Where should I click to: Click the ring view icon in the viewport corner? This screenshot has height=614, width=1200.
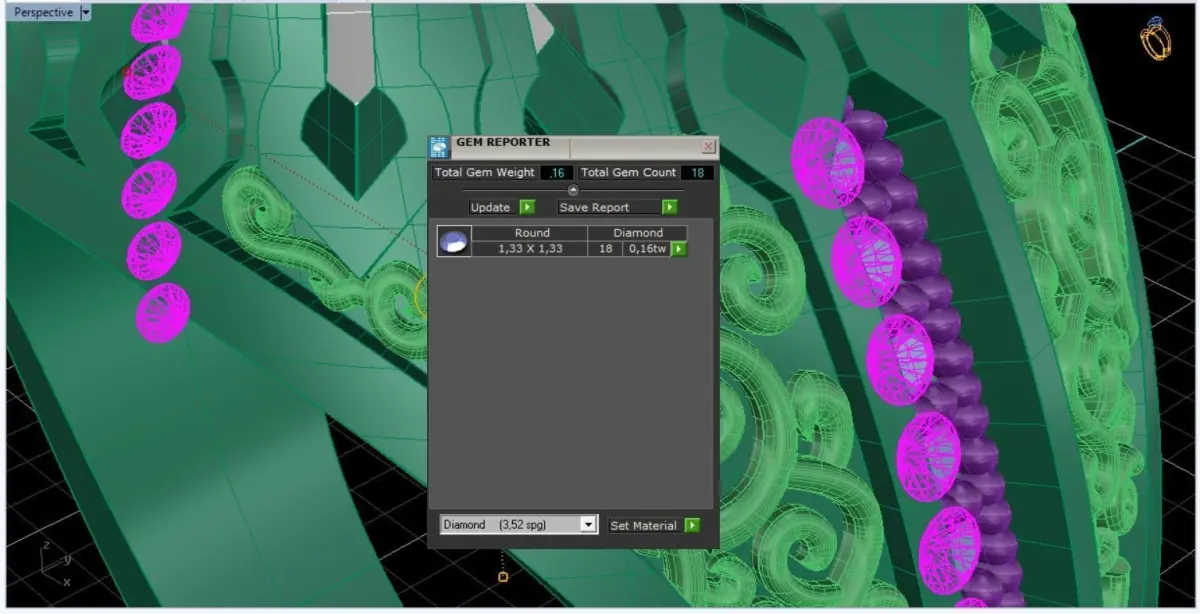(1157, 39)
